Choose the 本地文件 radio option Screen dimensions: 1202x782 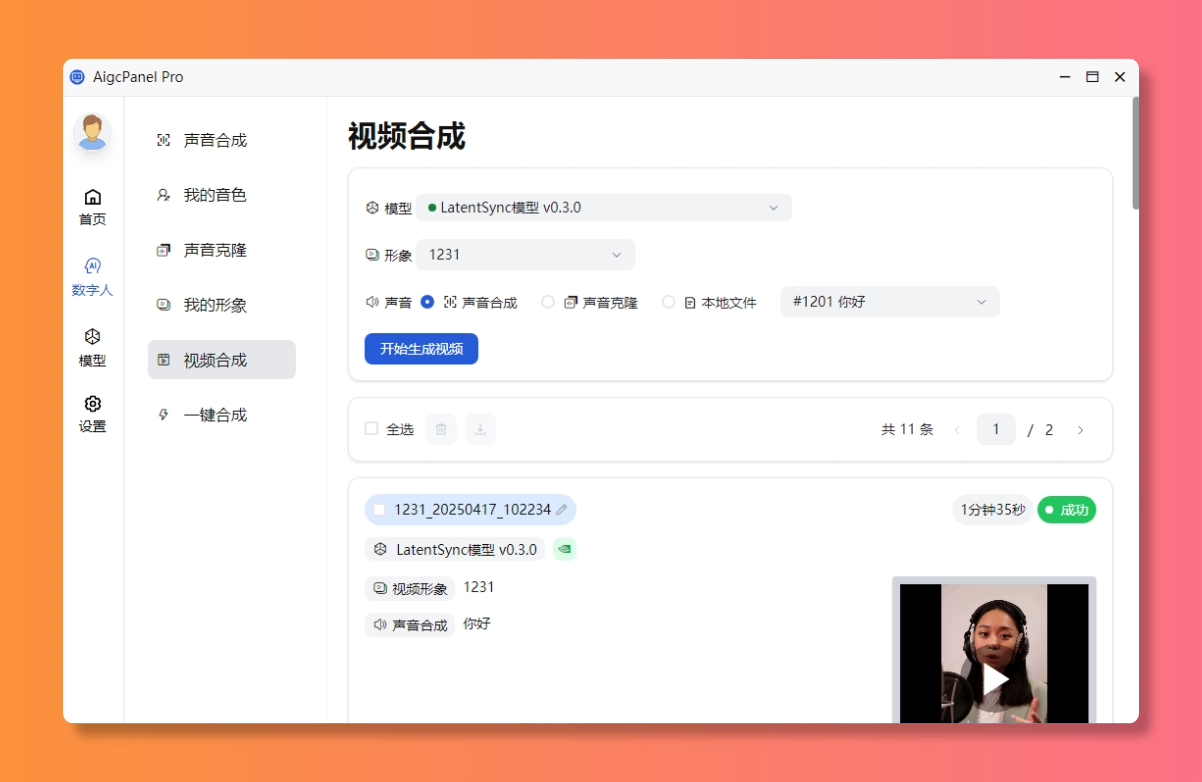(669, 302)
